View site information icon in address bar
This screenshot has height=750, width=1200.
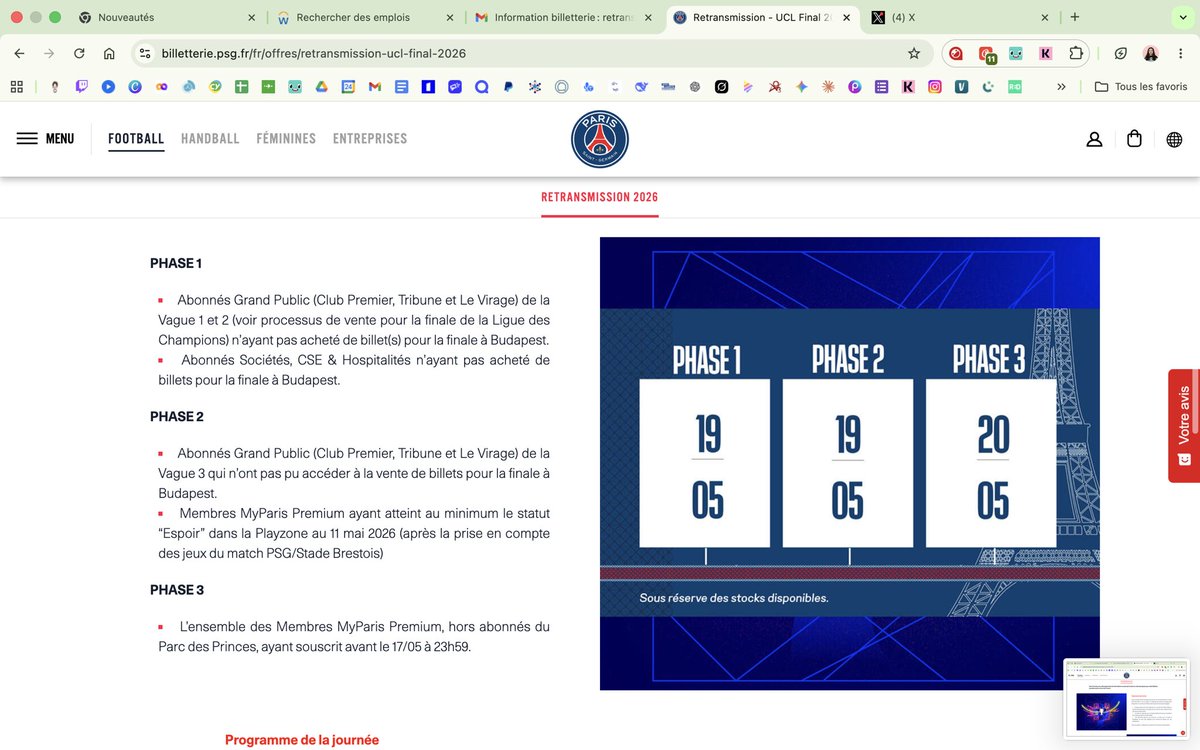click(145, 53)
